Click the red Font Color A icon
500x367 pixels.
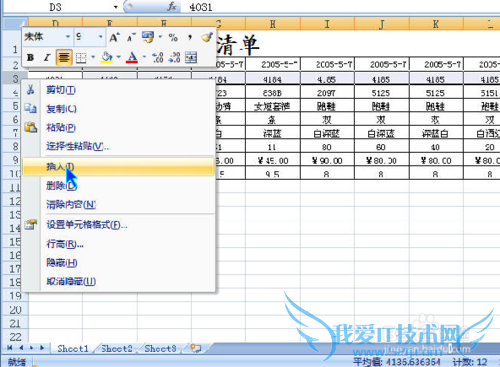click(132, 57)
